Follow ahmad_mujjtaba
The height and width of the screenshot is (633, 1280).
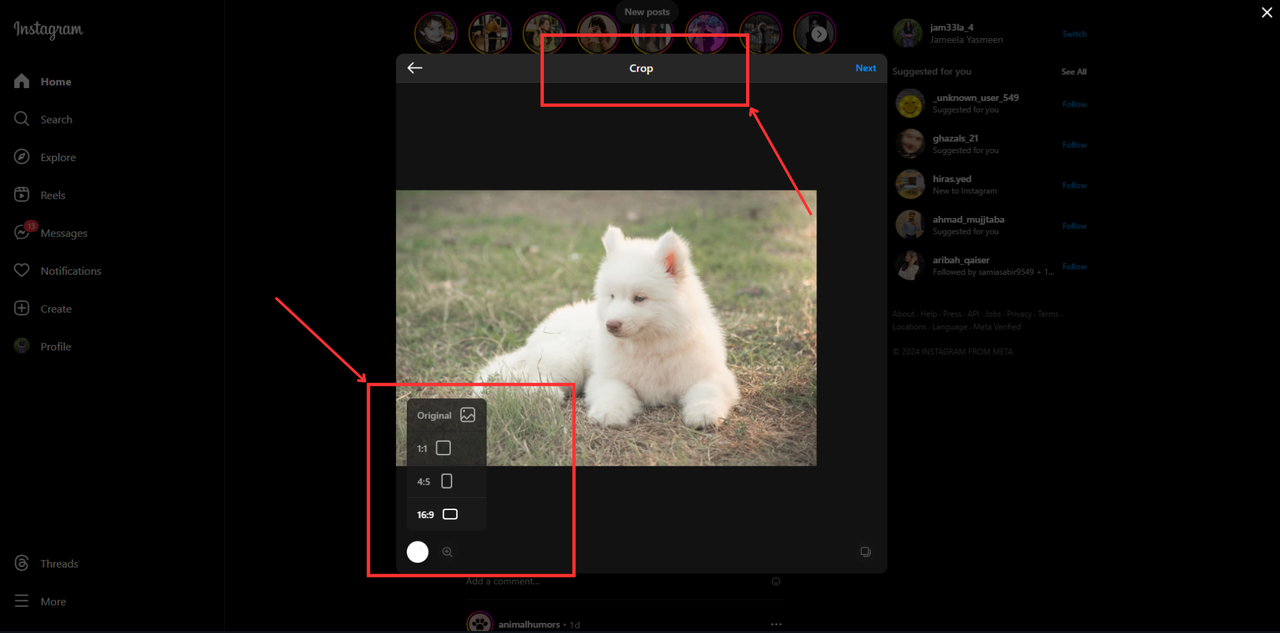[1074, 226]
